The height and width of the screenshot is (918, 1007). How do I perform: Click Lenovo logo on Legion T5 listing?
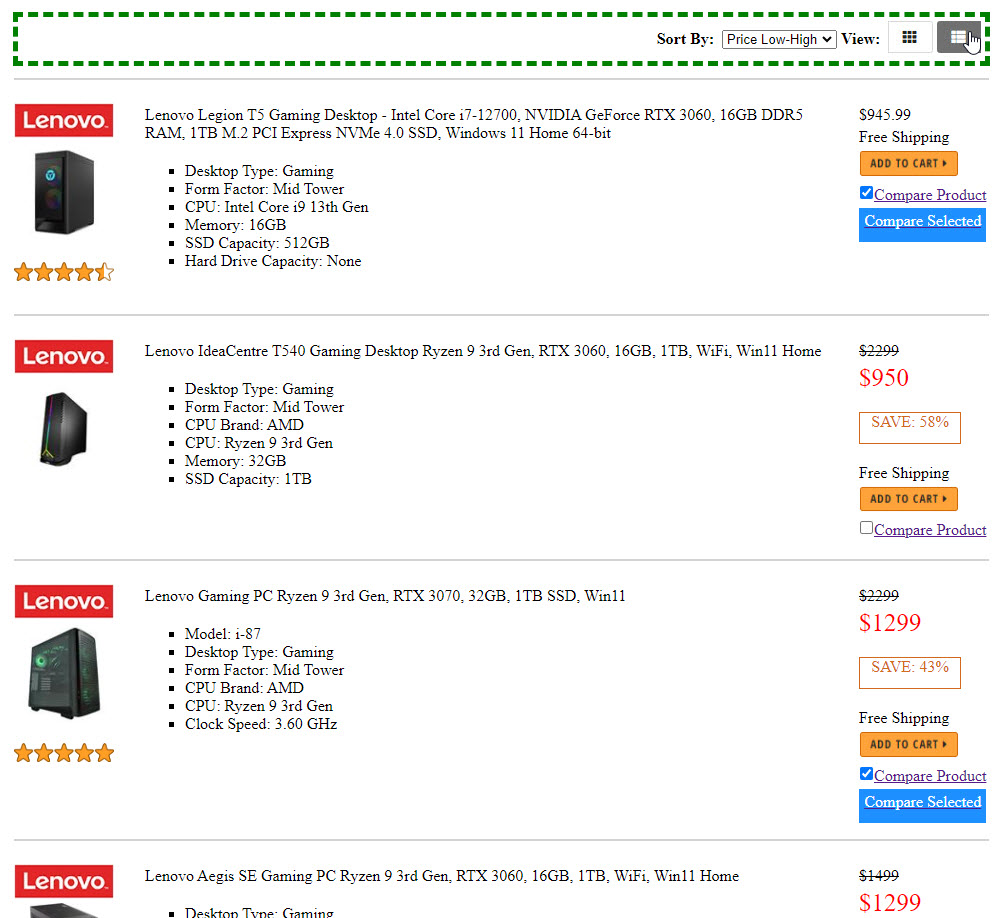[64, 121]
